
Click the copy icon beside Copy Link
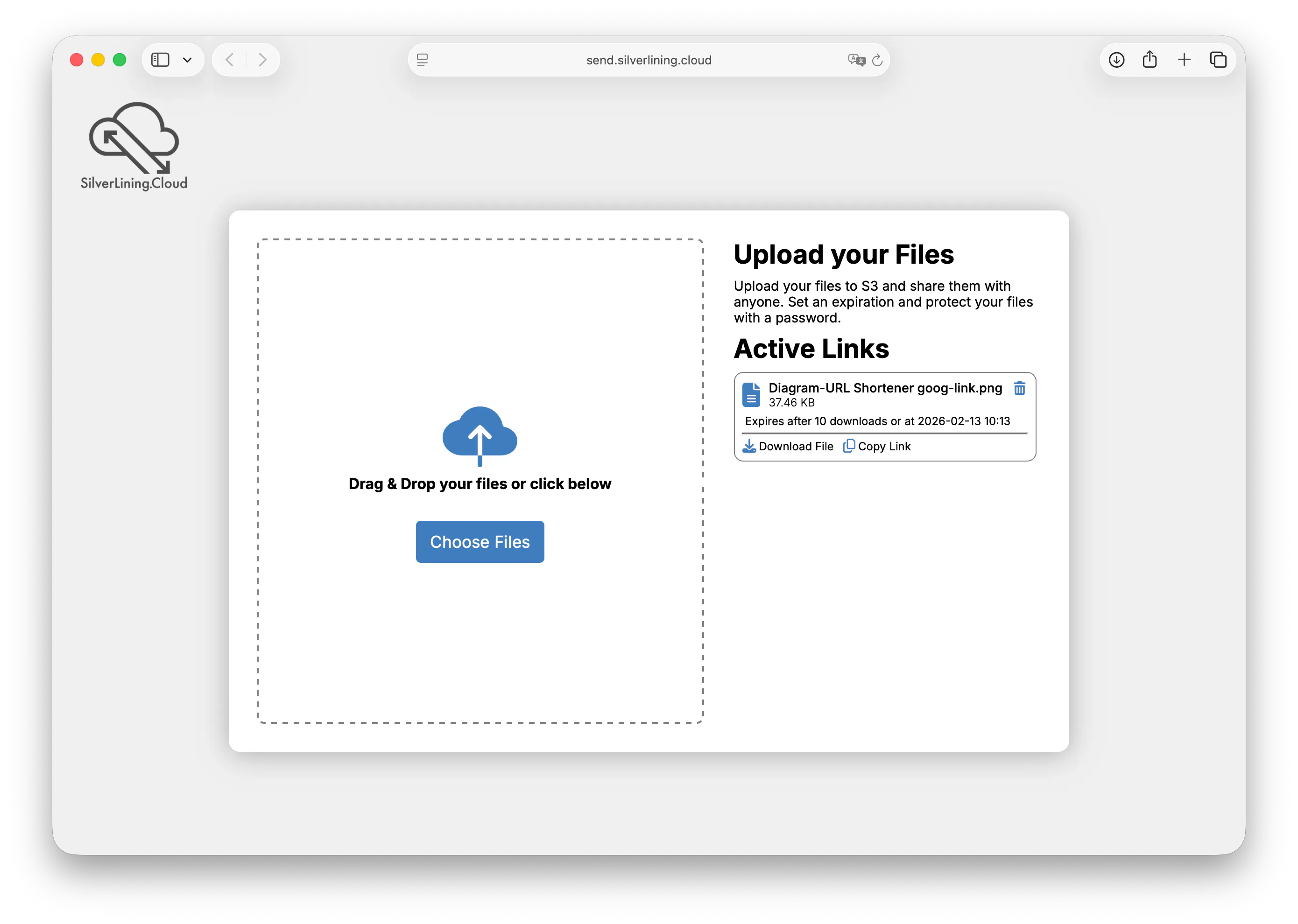pos(849,446)
